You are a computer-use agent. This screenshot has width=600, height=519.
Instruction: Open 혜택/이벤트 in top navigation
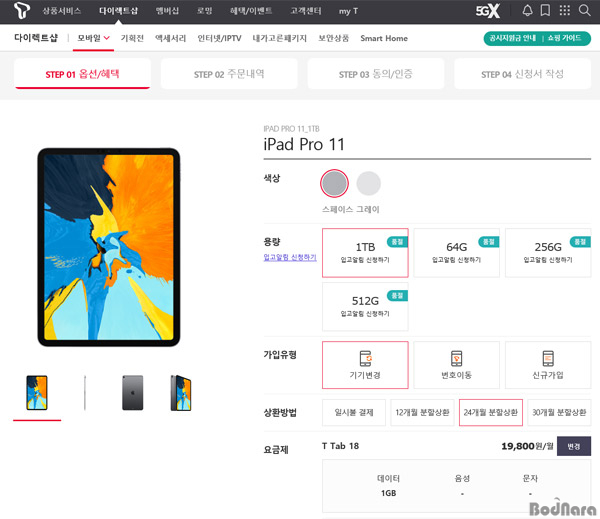tap(251, 11)
